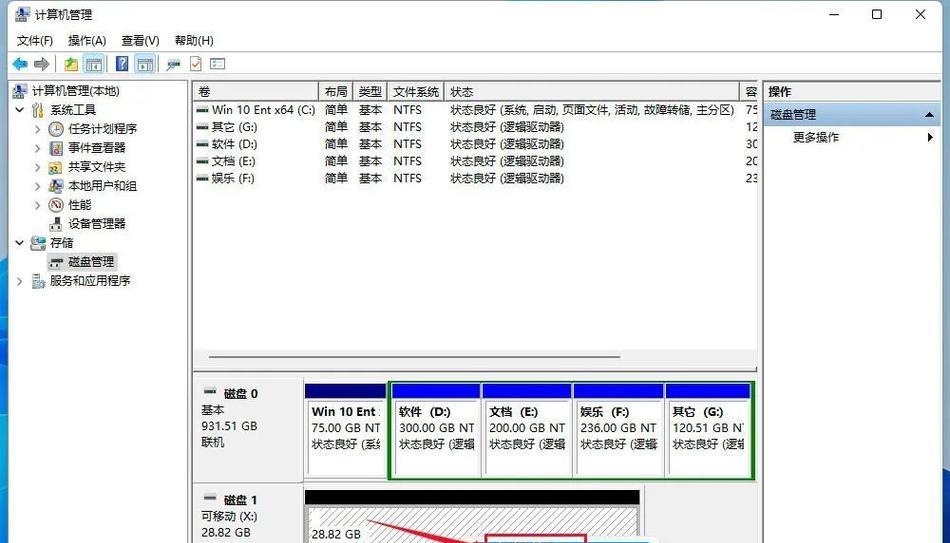Select 系统工具 in the tree
Screen dimensions: 950x543
73,110
